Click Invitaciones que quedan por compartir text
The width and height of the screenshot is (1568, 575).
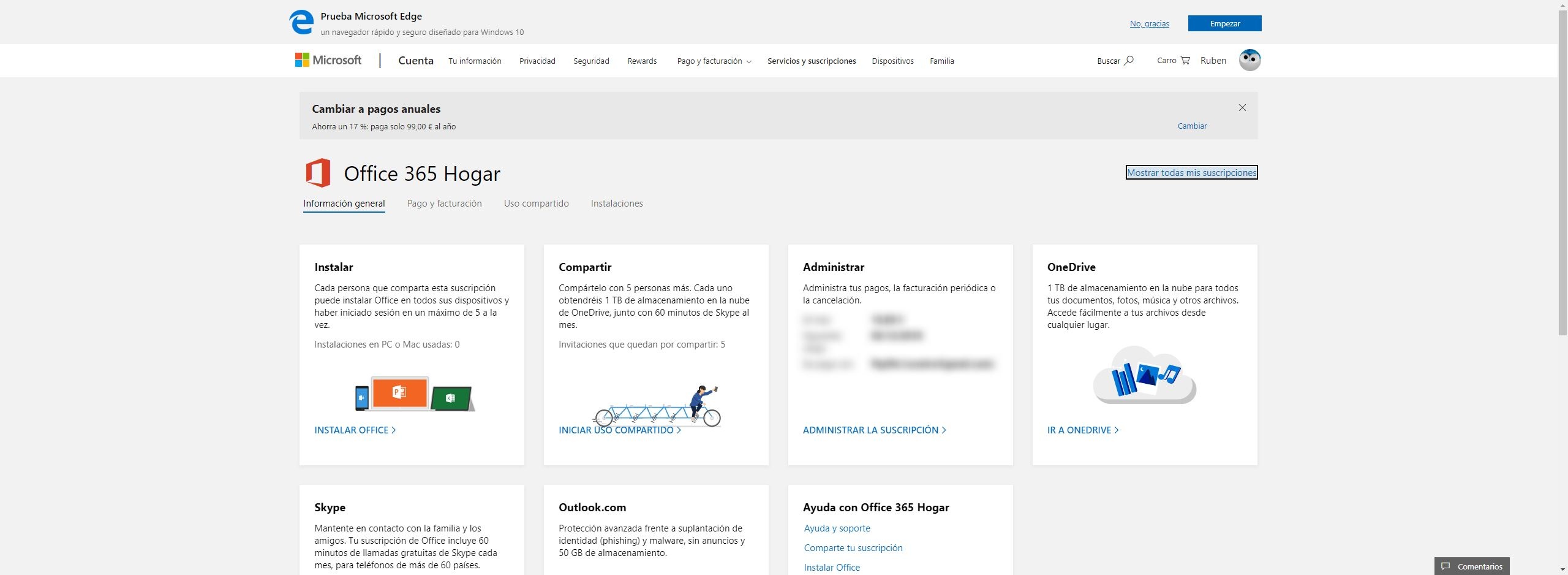click(x=642, y=345)
